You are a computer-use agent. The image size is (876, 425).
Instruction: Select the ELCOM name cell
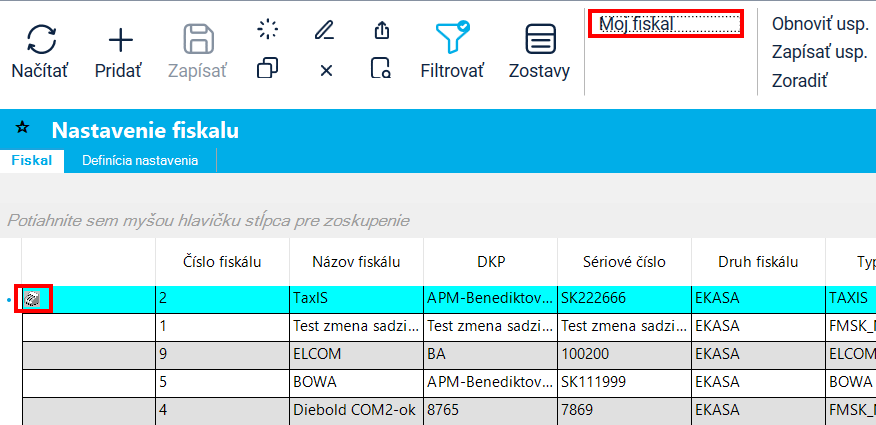pos(356,355)
